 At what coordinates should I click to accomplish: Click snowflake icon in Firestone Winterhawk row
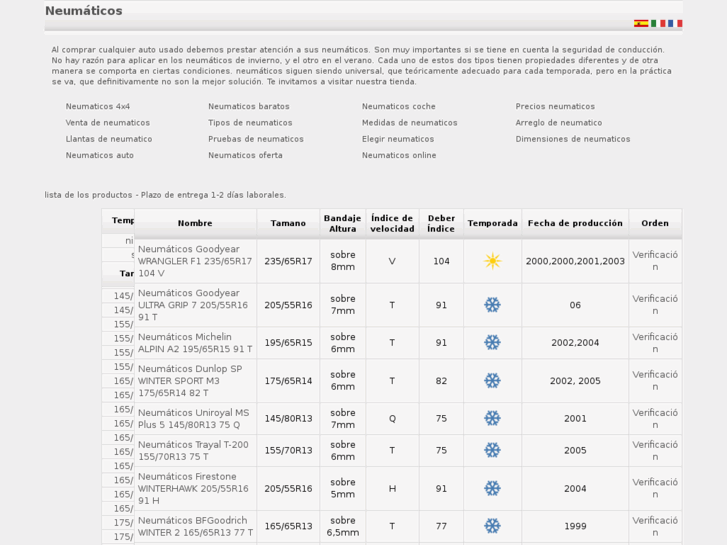coord(492,488)
